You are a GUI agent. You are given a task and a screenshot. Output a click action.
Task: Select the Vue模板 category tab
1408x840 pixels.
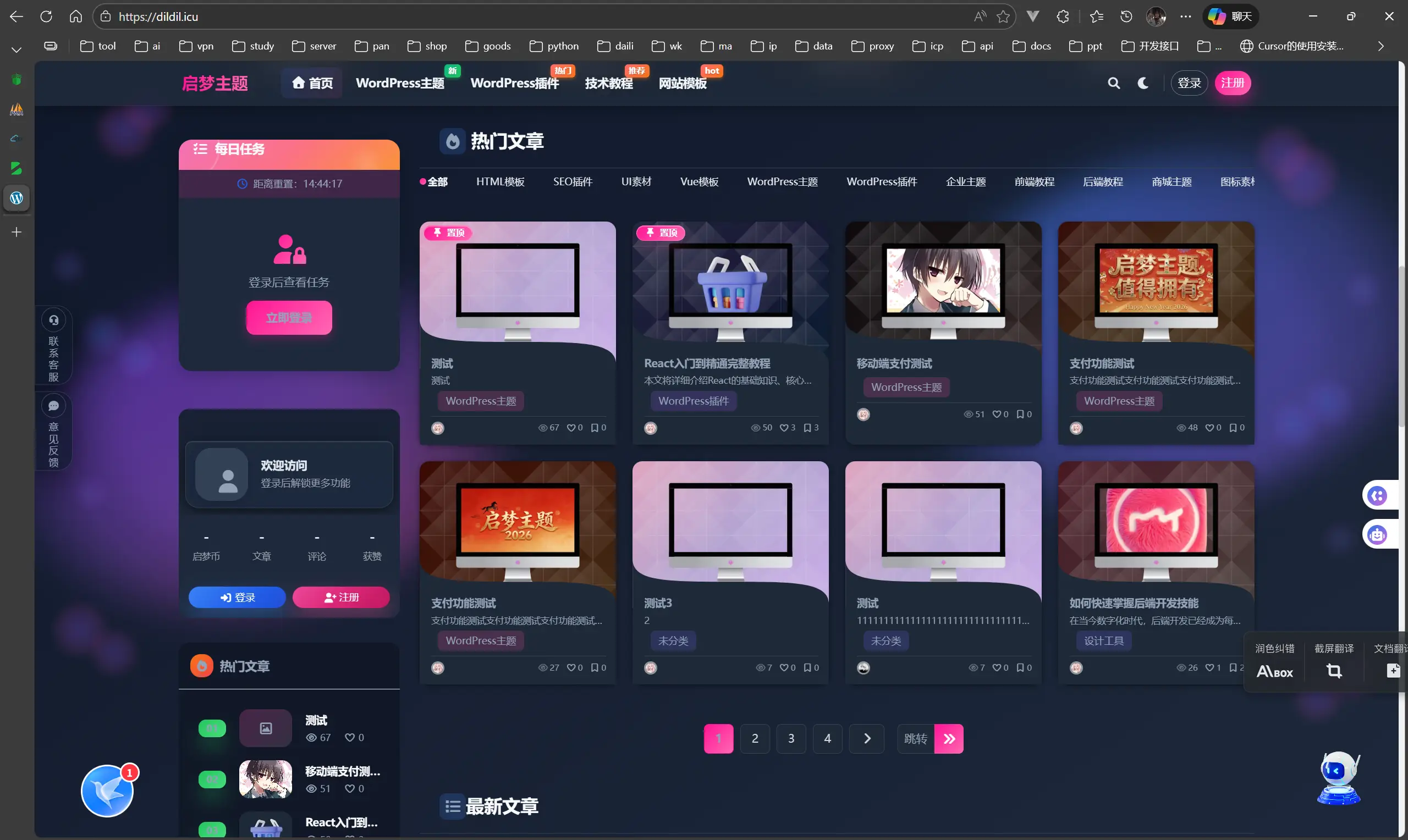click(x=699, y=182)
